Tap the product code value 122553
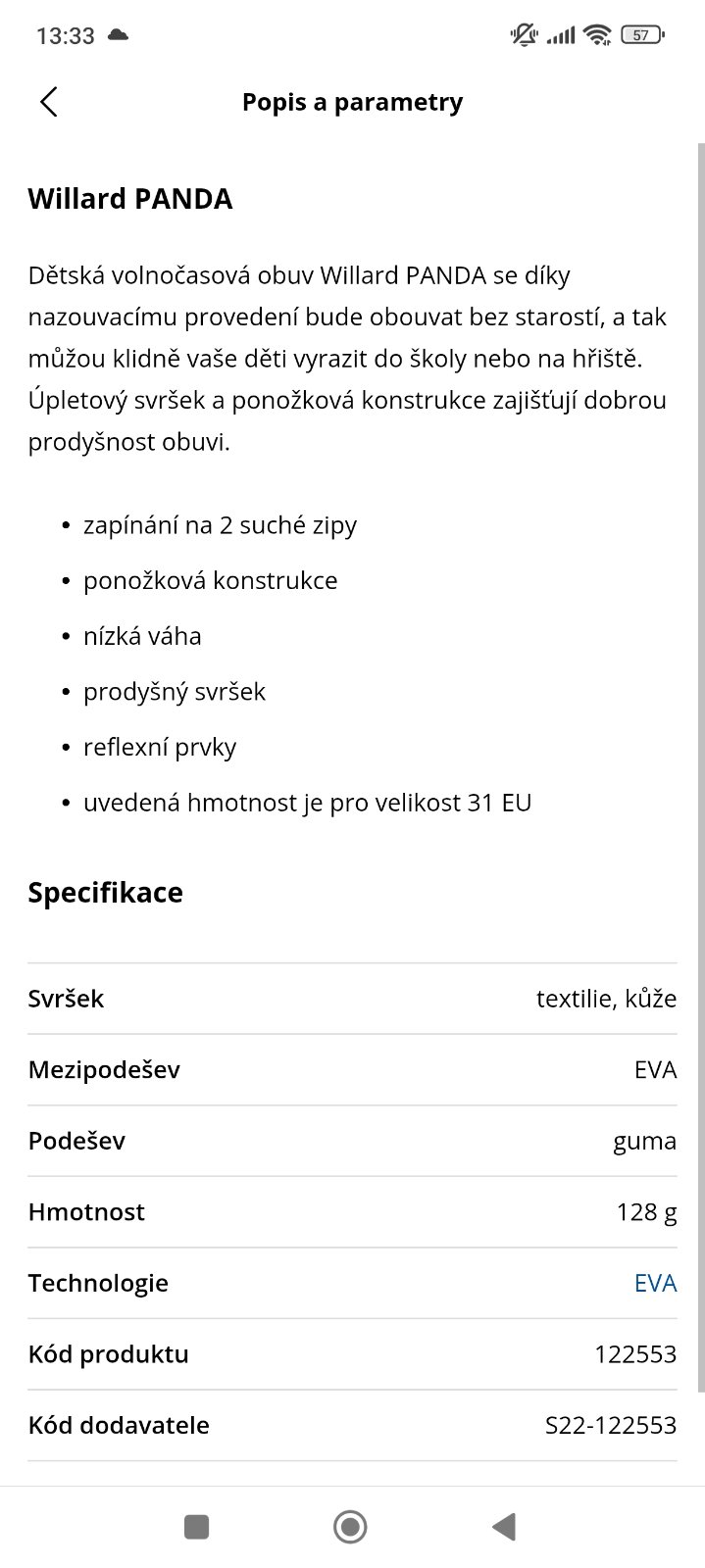The width and height of the screenshot is (705, 1568). [x=634, y=1354]
